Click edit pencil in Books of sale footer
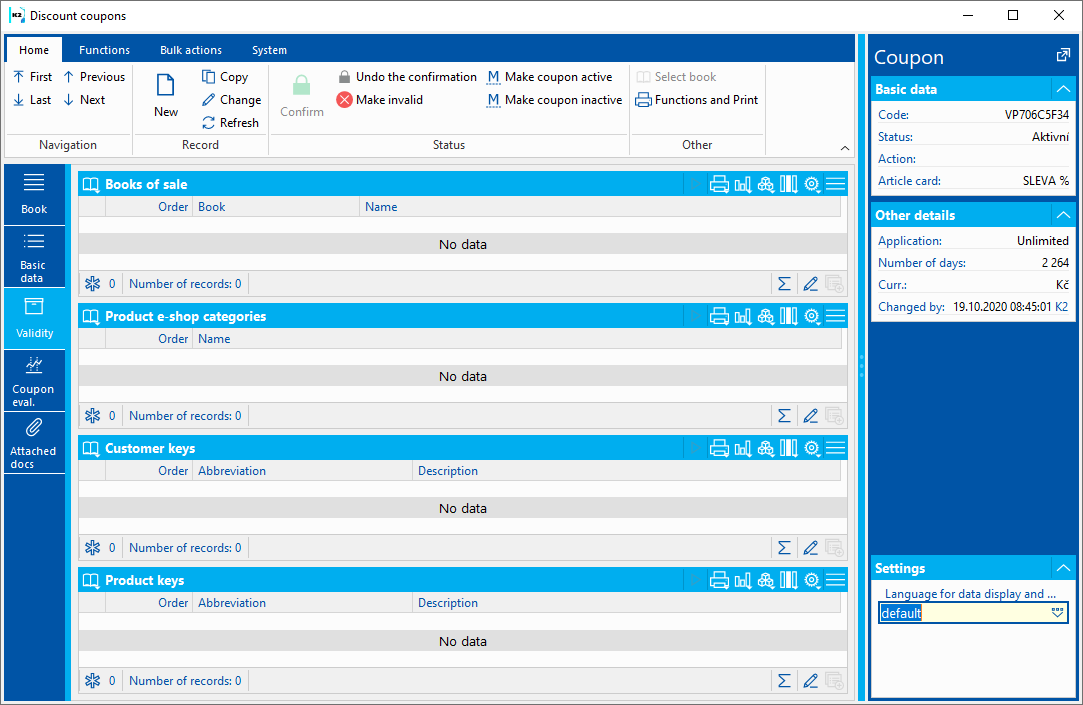This screenshot has height=705, width=1083. tap(810, 284)
